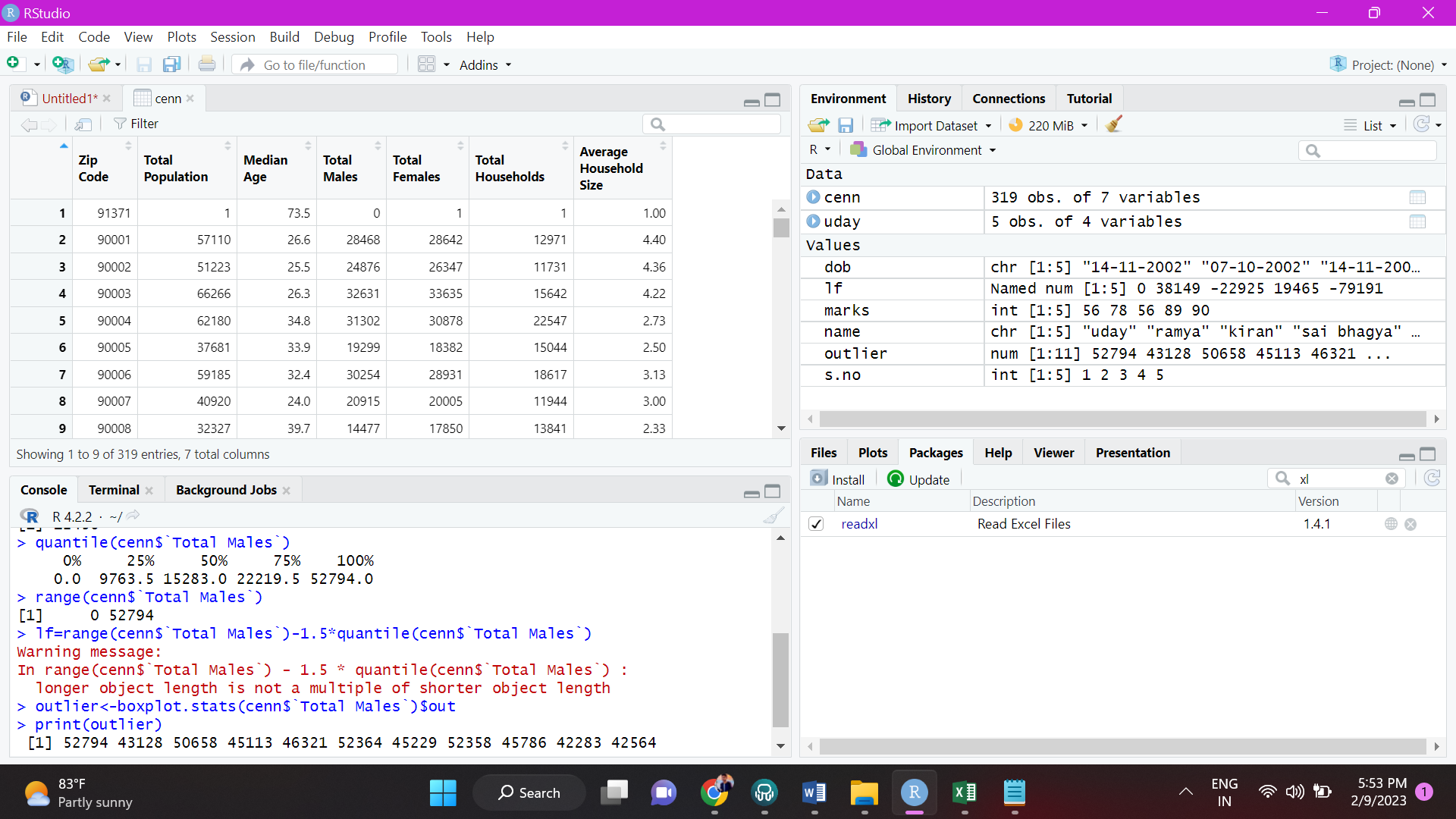Create a new R script file

[x=14, y=64]
